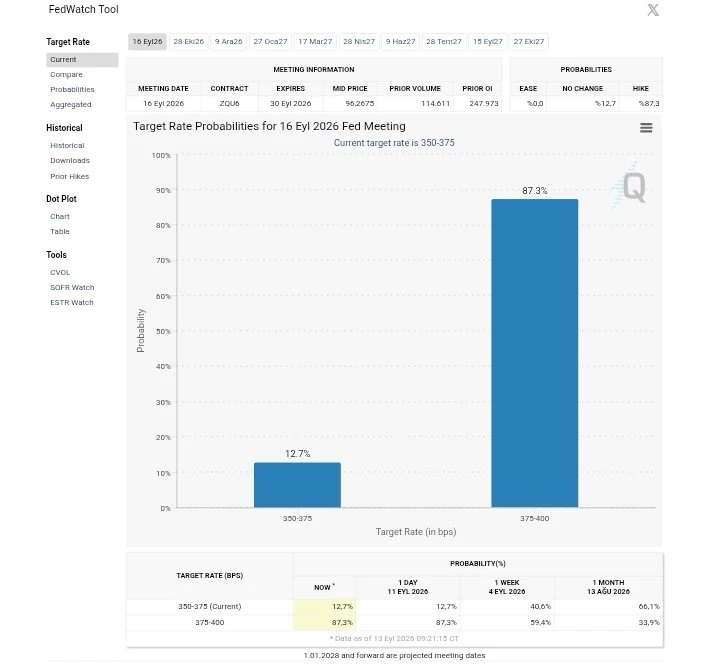Click 'Current target rate is 350-375' text
This screenshot has height=664, width=719.
tap(394, 143)
